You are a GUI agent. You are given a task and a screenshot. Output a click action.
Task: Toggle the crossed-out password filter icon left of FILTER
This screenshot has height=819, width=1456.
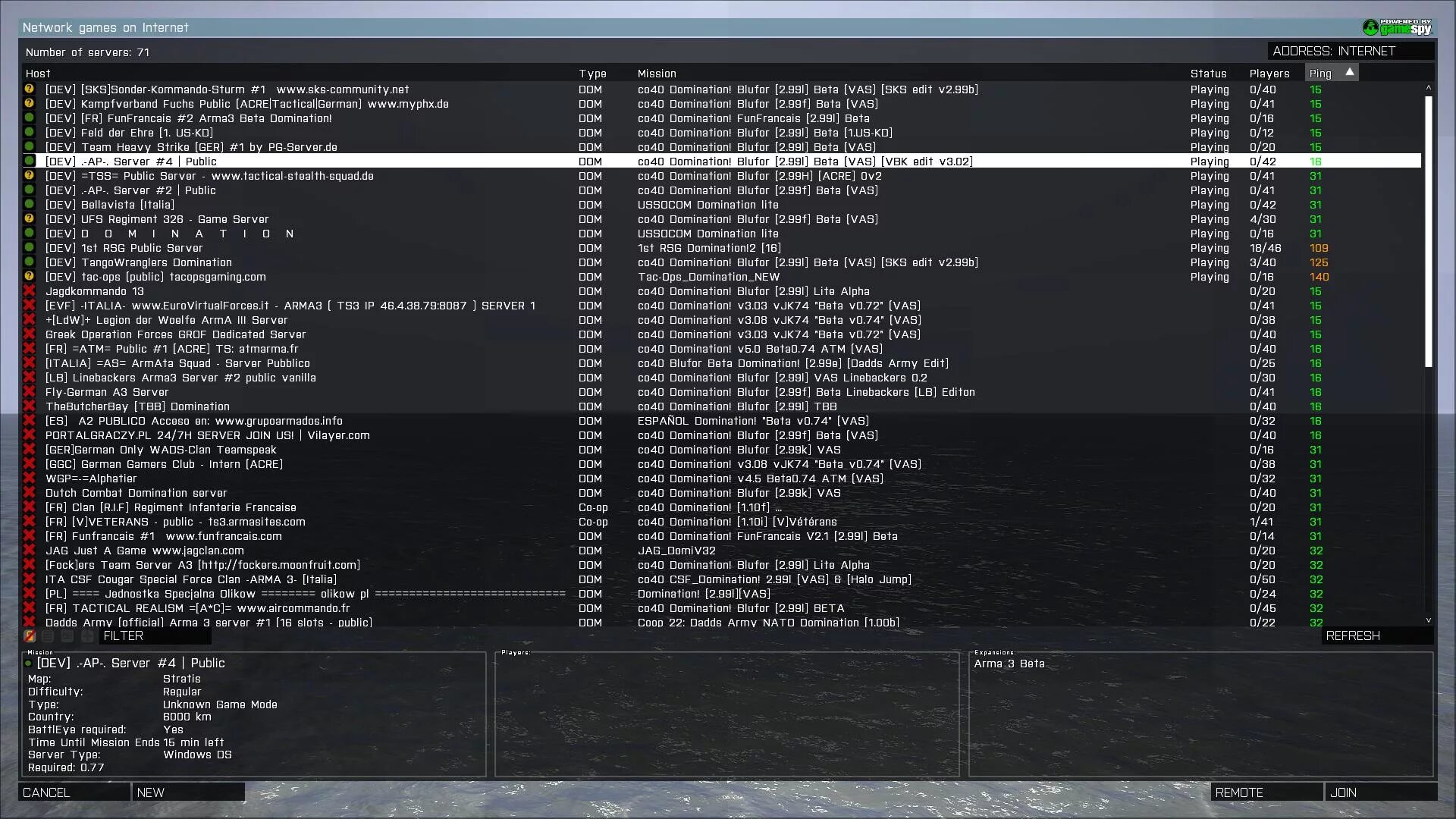[30, 636]
